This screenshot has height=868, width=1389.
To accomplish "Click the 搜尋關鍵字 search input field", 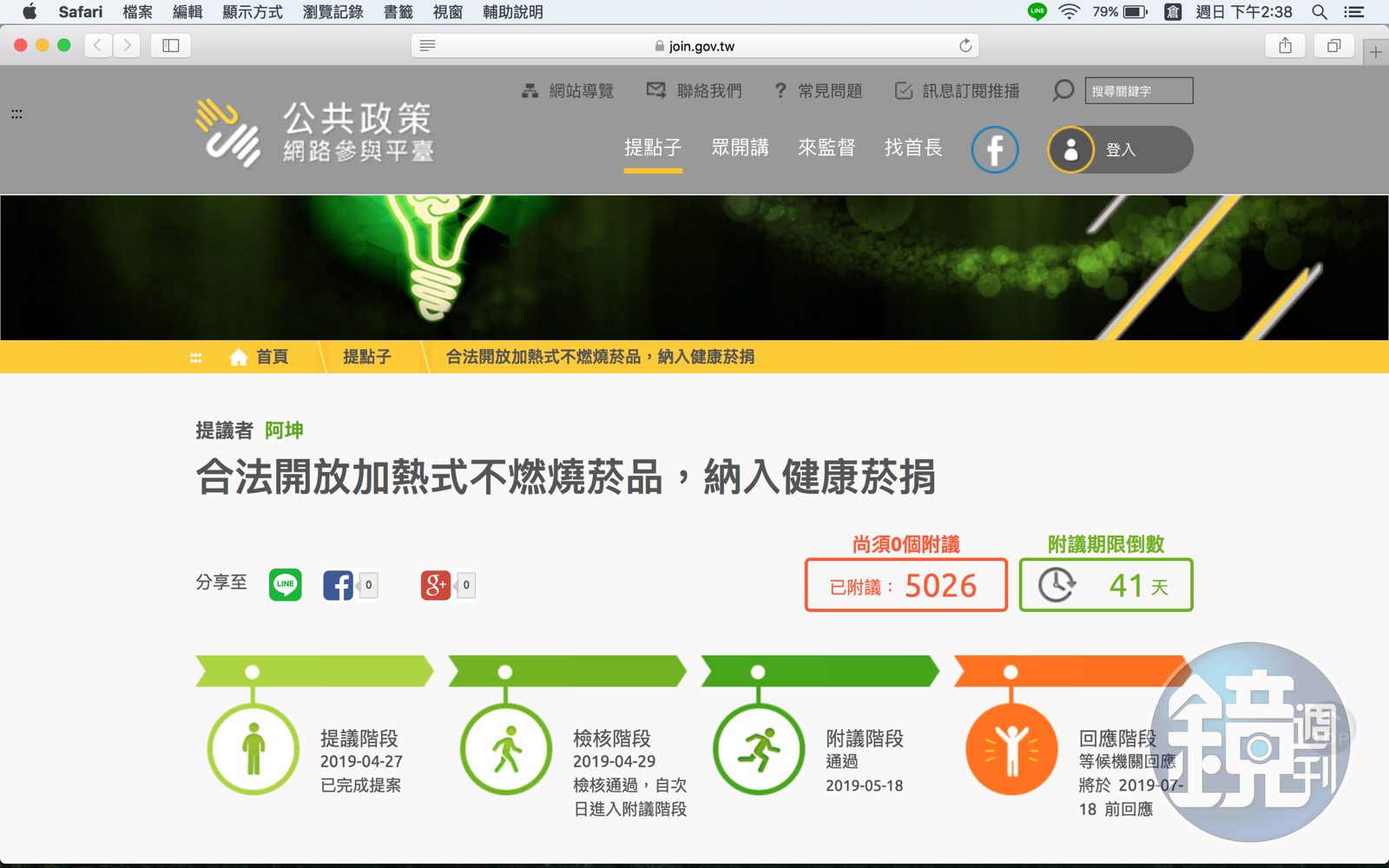I will pyautogui.click(x=1138, y=91).
